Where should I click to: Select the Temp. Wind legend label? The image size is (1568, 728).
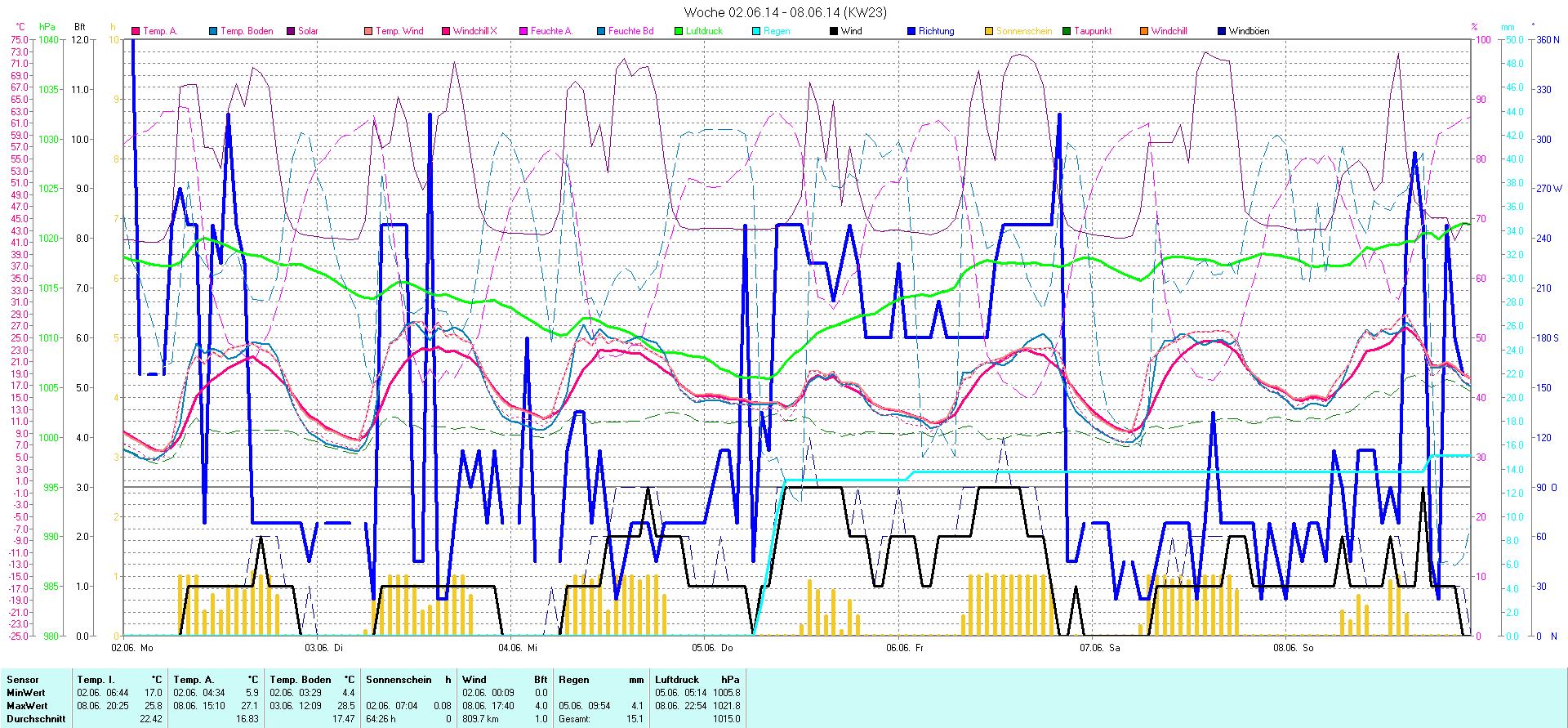pos(399,31)
